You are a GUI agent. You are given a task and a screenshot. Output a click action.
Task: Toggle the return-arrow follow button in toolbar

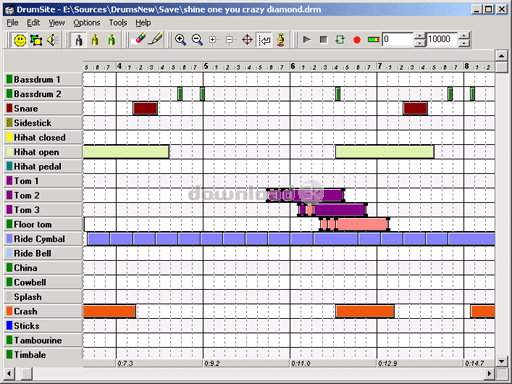coord(264,40)
